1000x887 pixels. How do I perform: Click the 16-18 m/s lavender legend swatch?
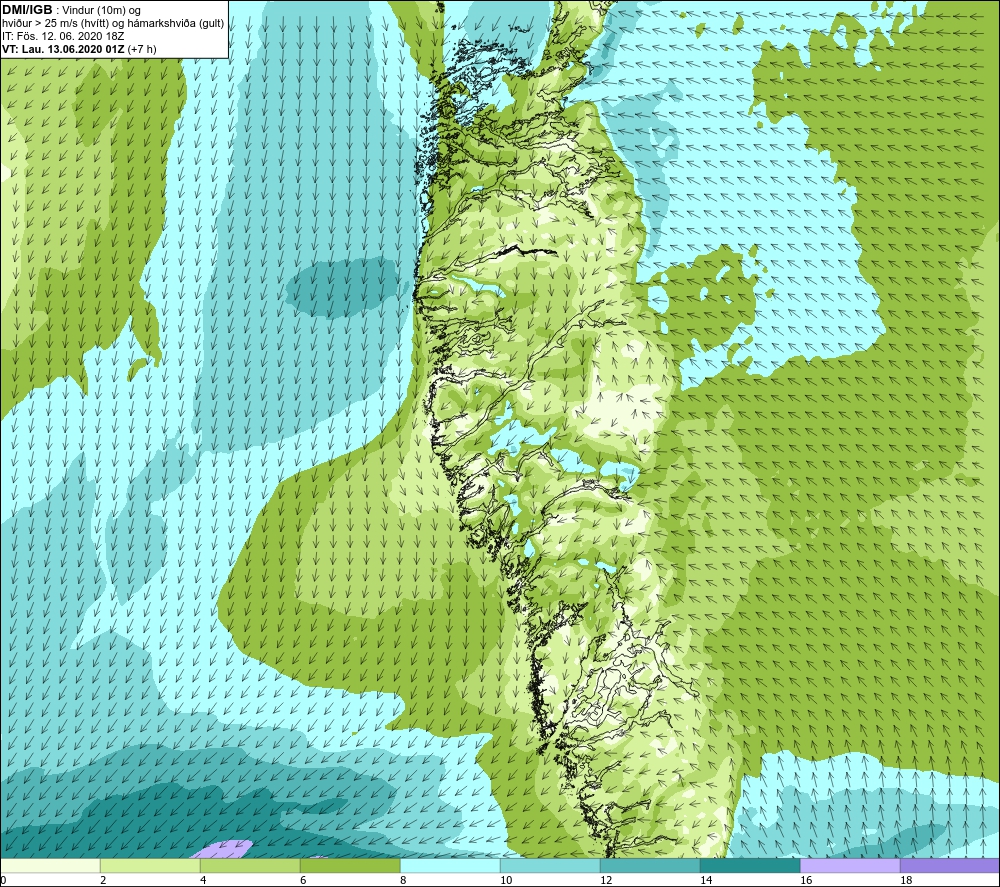tap(850, 866)
